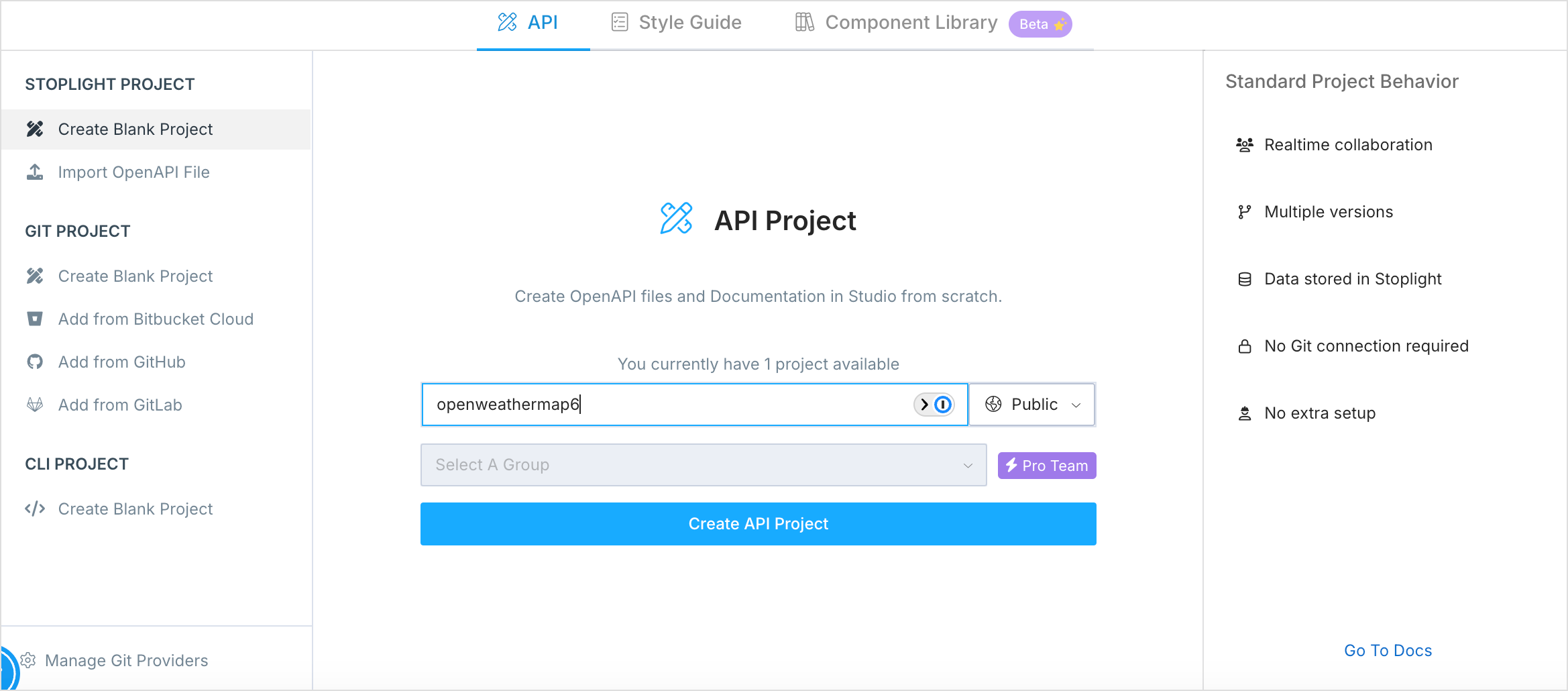
Task: Click the 'CLI PROJECT' section header
Action: coord(76,464)
